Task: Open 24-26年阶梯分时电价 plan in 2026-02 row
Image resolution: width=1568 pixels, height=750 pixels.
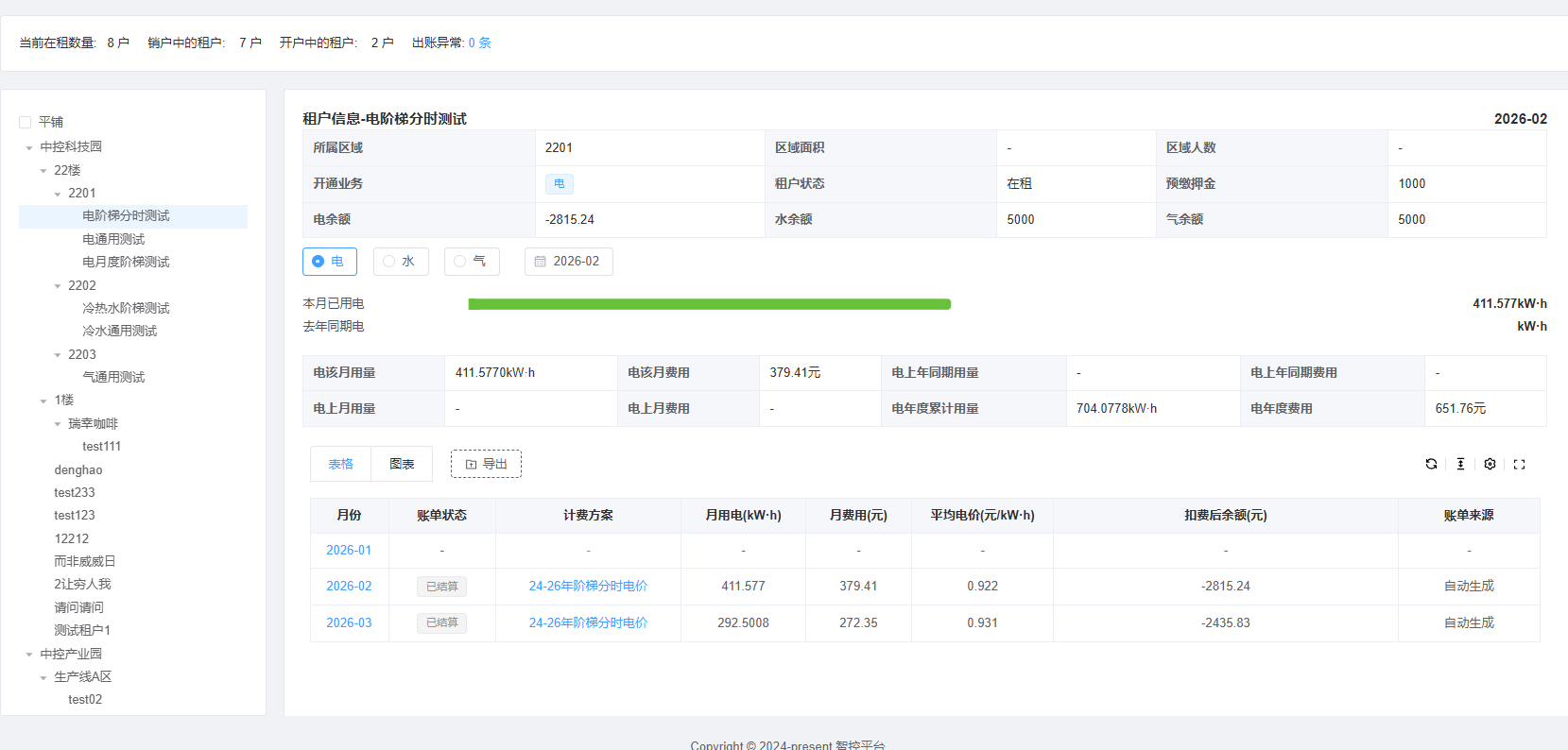Action: tap(588, 587)
